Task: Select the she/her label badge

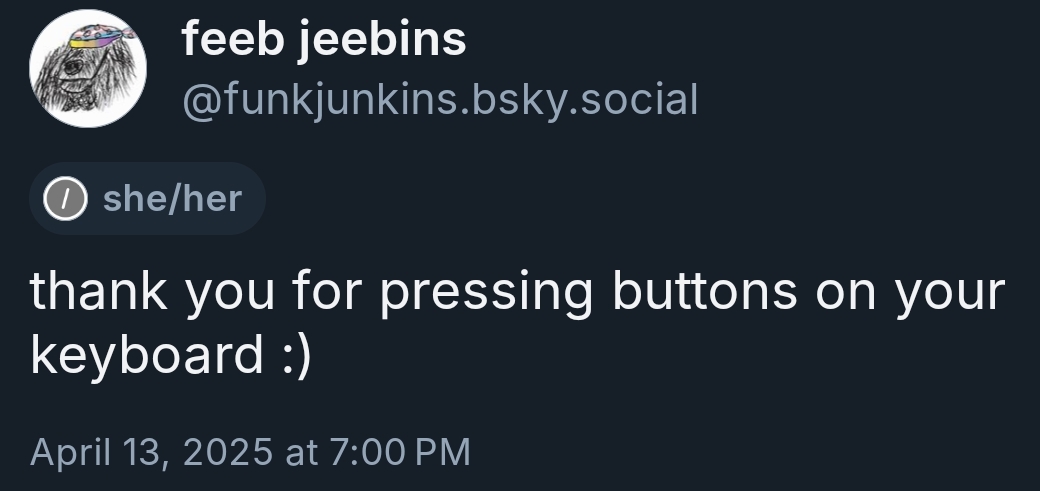Action: 147,198
